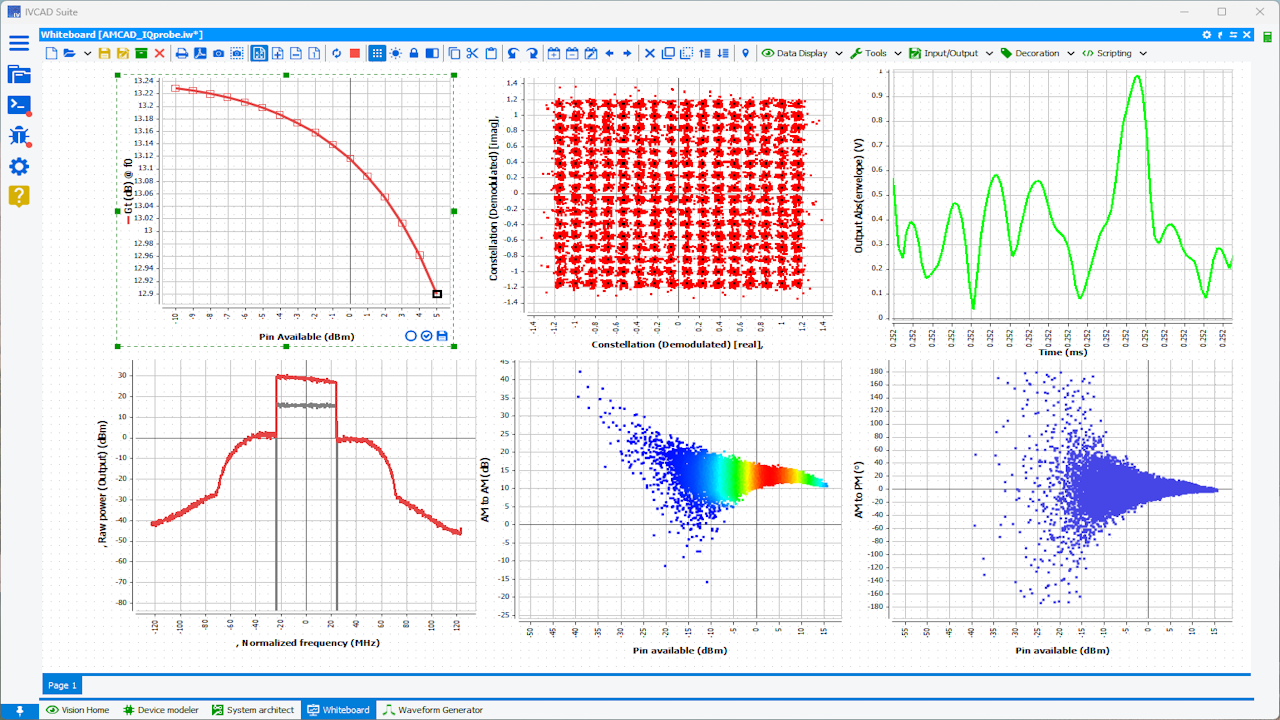
Task: Save the selected Pin Available plot
Action: [440, 336]
